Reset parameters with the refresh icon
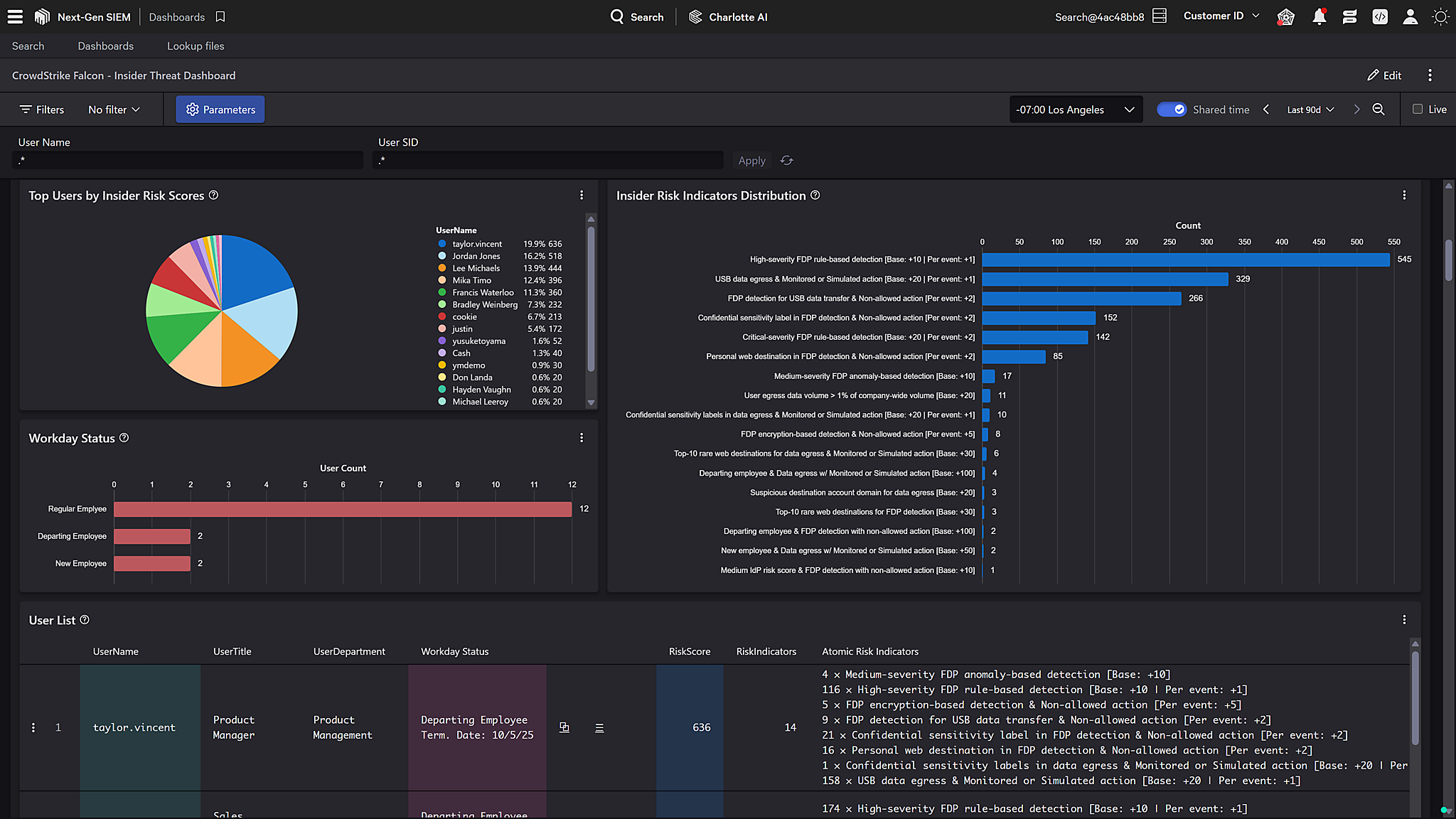 click(786, 161)
